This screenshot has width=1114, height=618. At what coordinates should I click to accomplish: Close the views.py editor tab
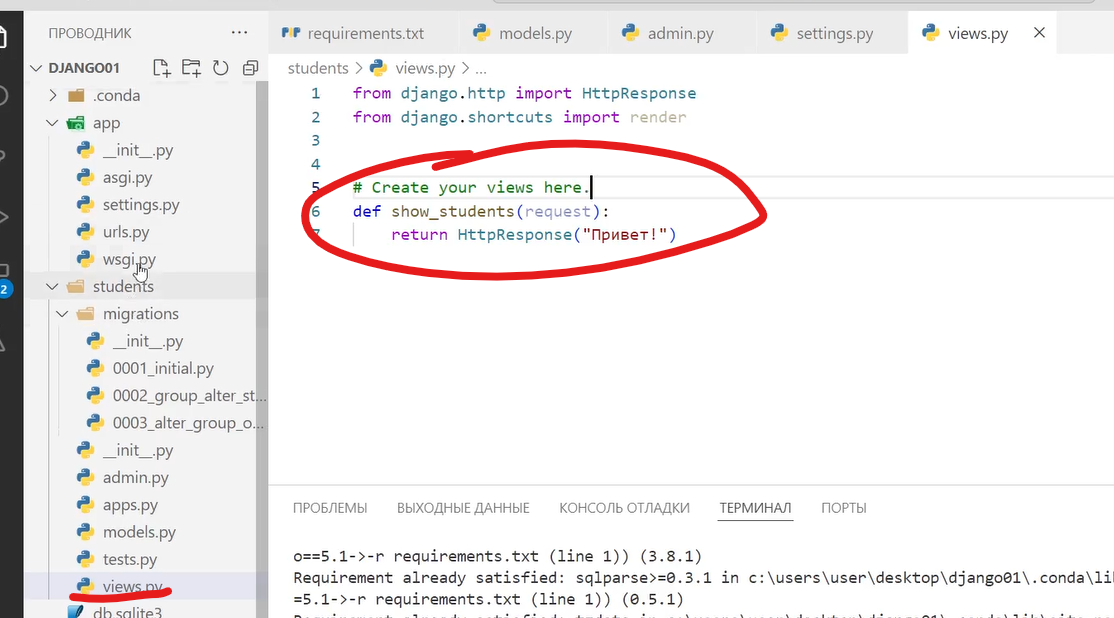[1039, 33]
